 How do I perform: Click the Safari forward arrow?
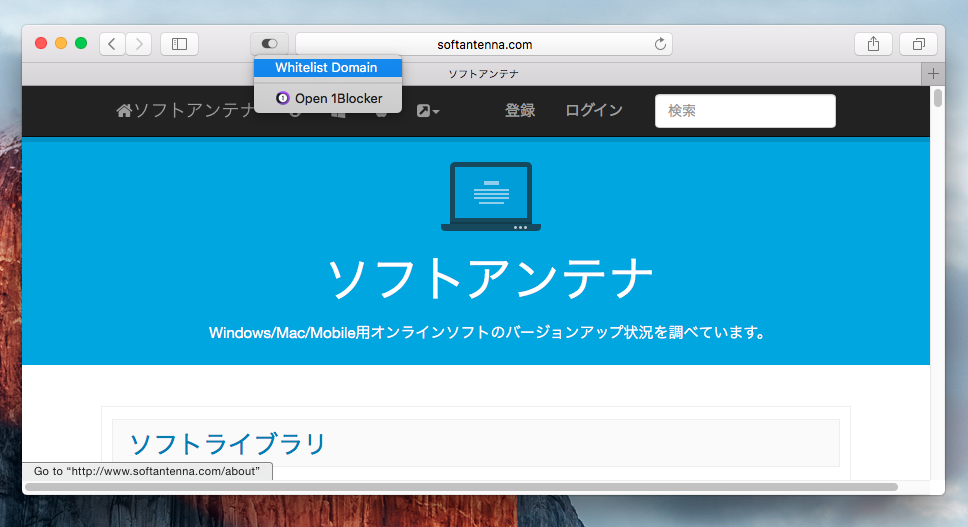click(x=139, y=44)
